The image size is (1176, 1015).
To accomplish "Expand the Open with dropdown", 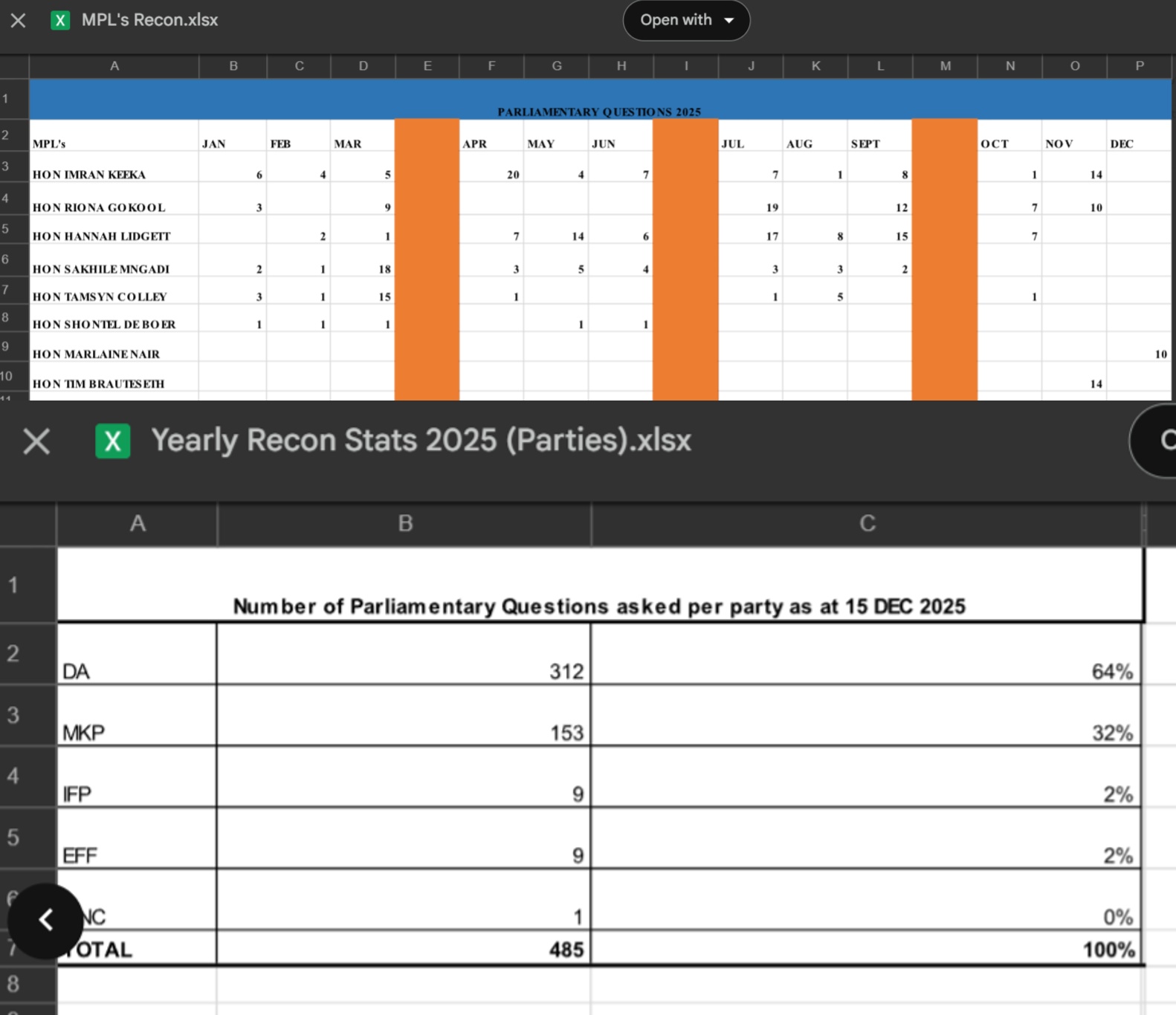I will [x=685, y=20].
